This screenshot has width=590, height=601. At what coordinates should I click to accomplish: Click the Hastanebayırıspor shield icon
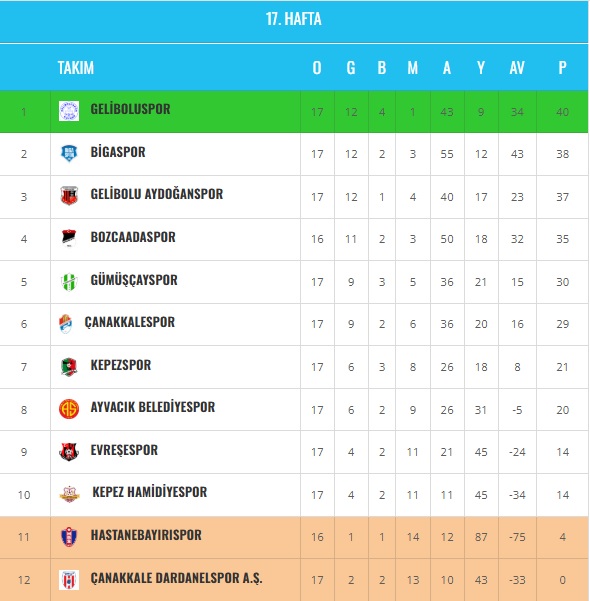pyautogui.click(x=69, y=537)
